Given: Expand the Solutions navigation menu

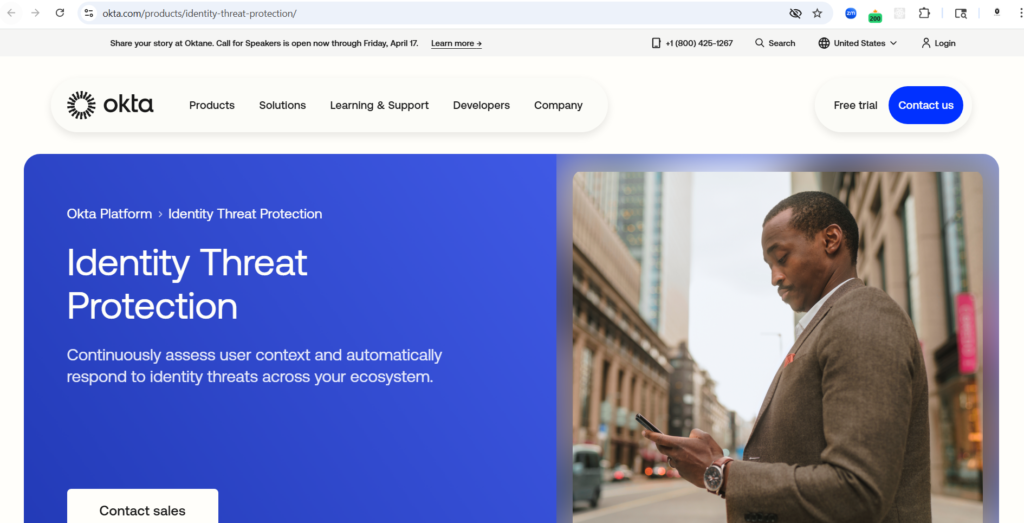Looking at the screenshot, I should point(282,105).
